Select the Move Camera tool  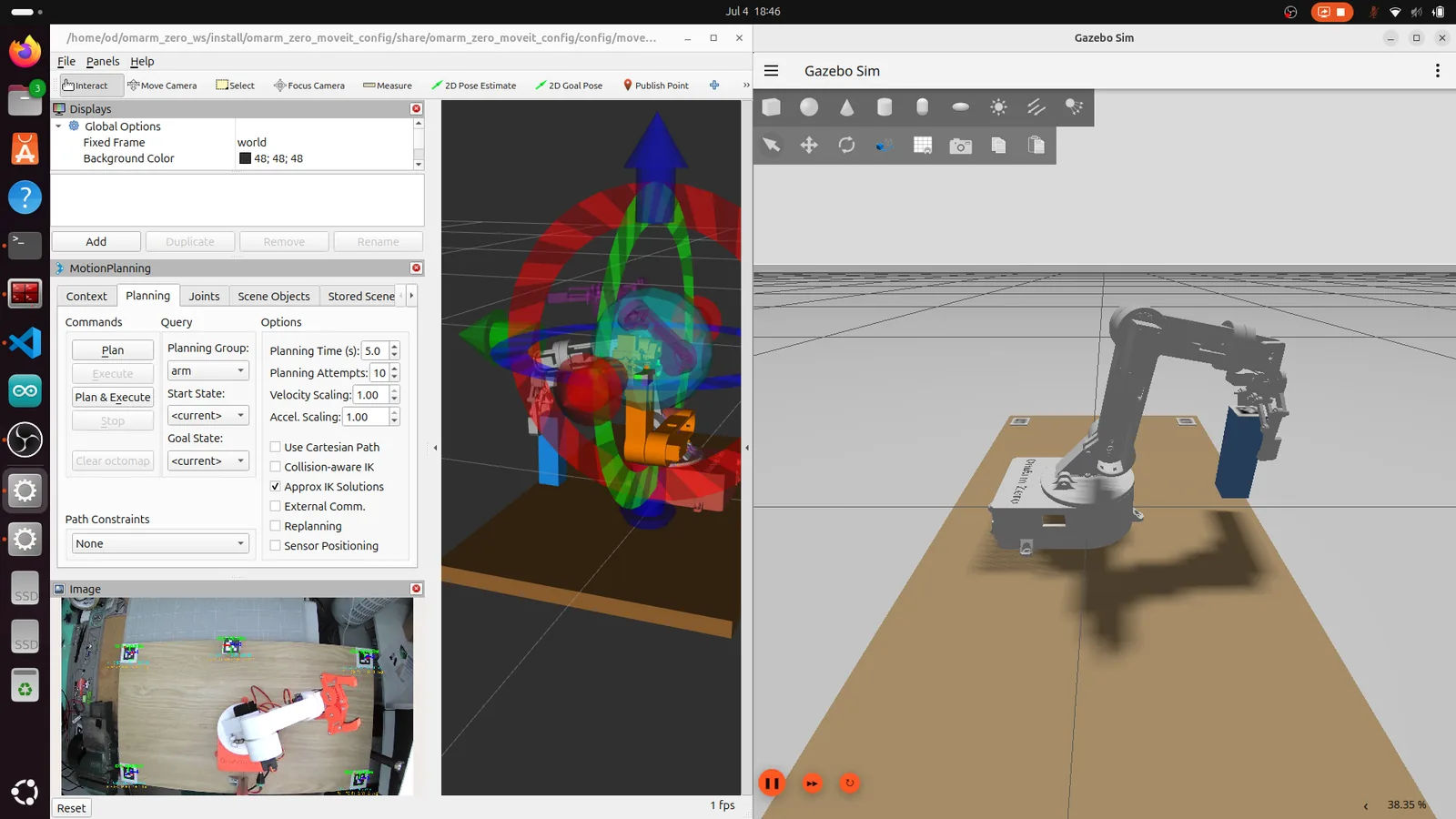[162, 86]
